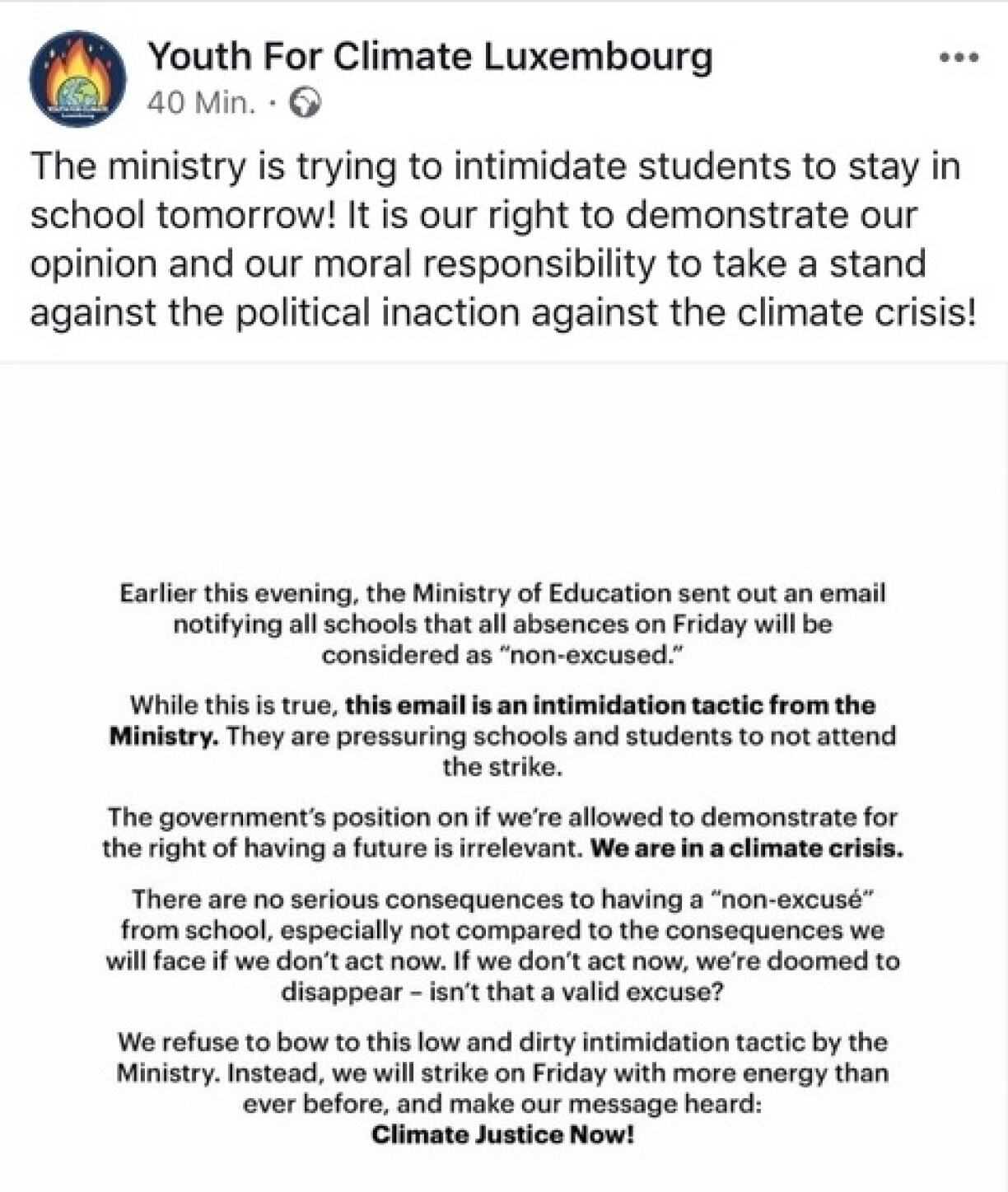Image resolution: width=1008 pixels, height=1192 pixels.
Task: Click the caption line starting "The ministry is trying"
Action: coord(495,166)
